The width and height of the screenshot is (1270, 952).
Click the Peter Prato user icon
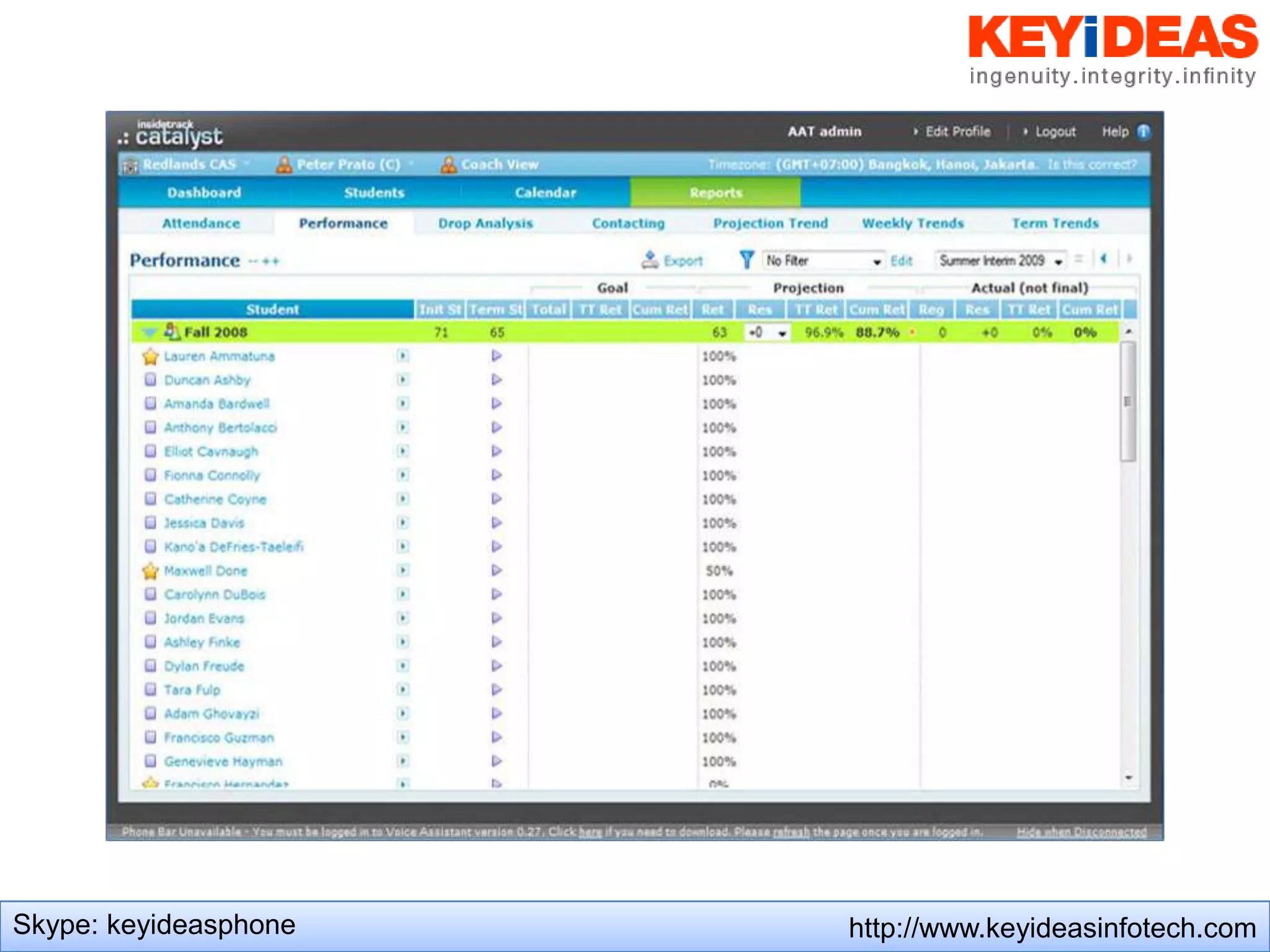[284, 164]
